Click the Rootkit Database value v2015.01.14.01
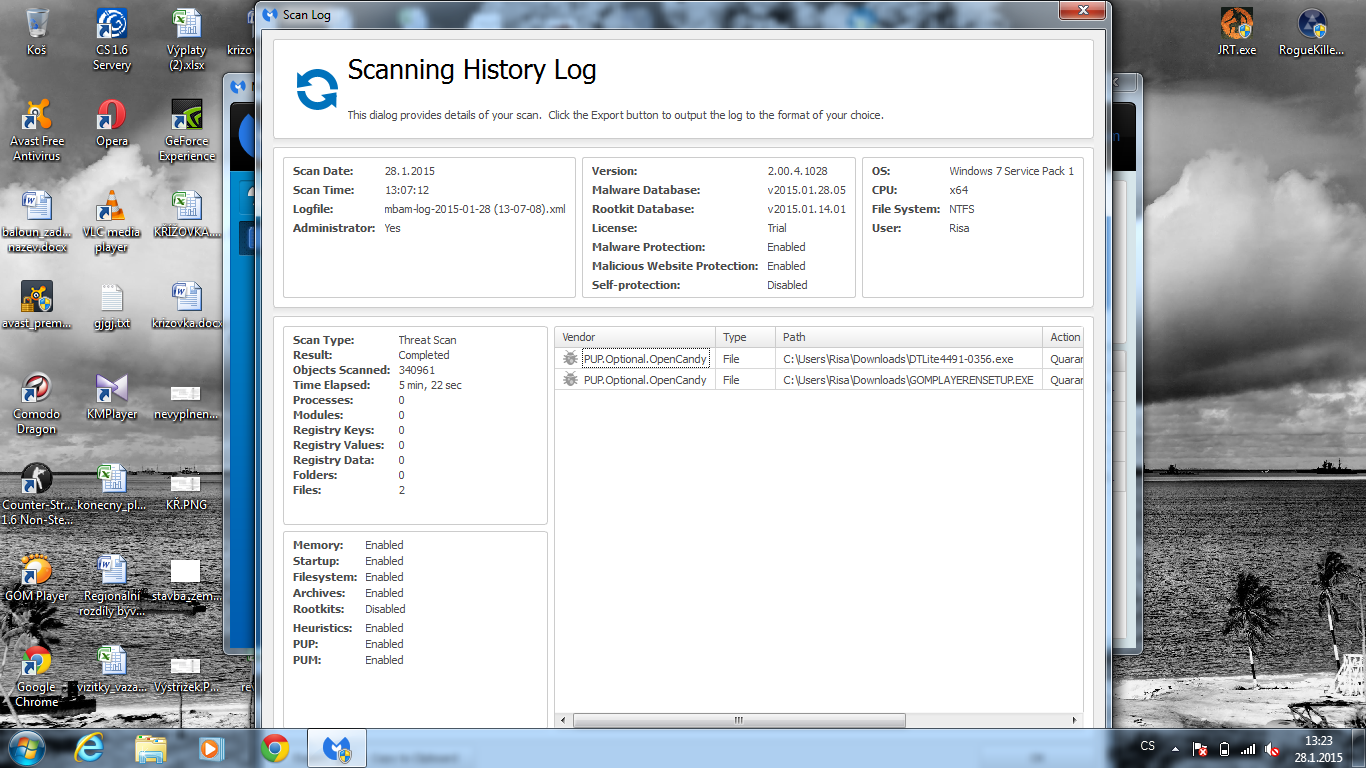The height and width of the screenshot is (770, 1367). click(806, 209)
